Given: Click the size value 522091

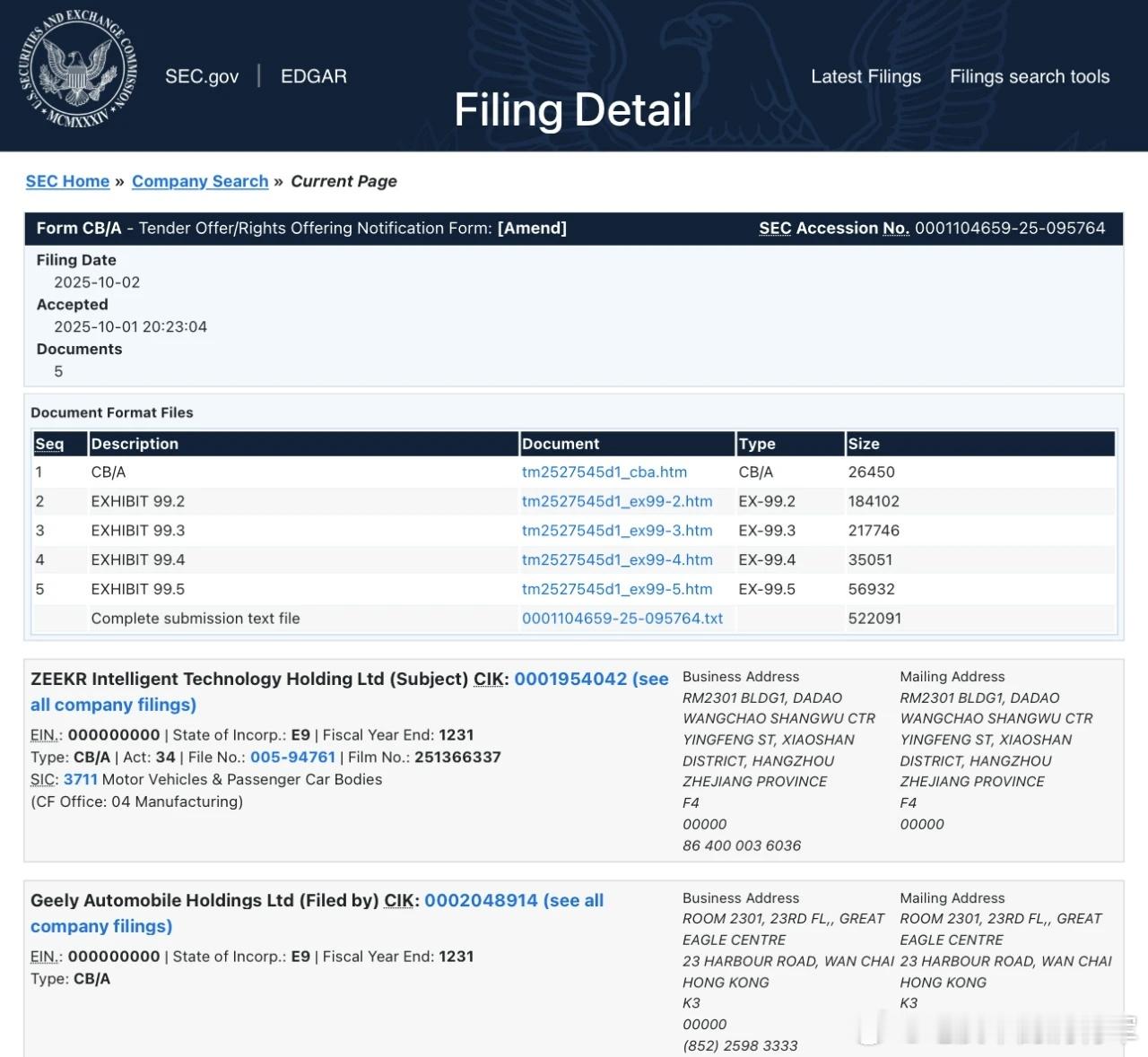Looking at the screenshot, I should coord(874,619).
